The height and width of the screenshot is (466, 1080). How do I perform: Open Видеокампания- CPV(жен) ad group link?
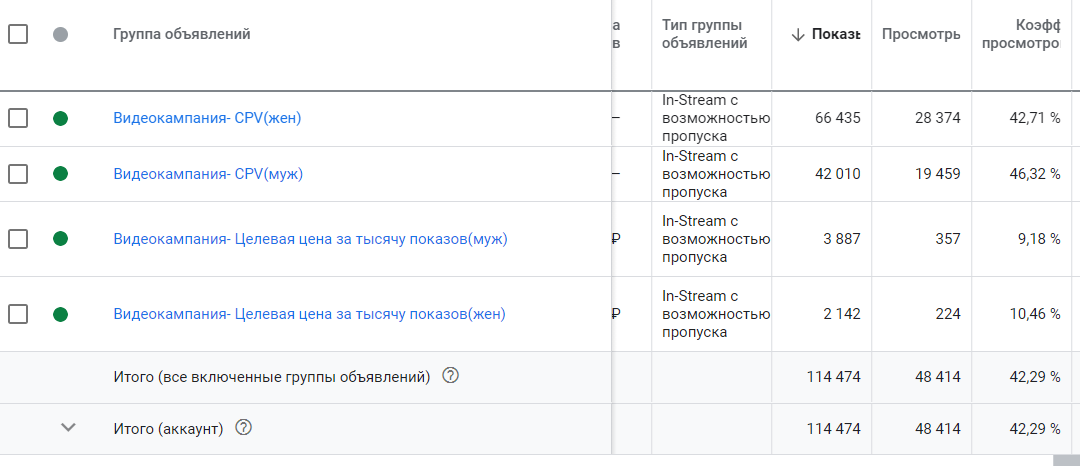coord(207,118)
